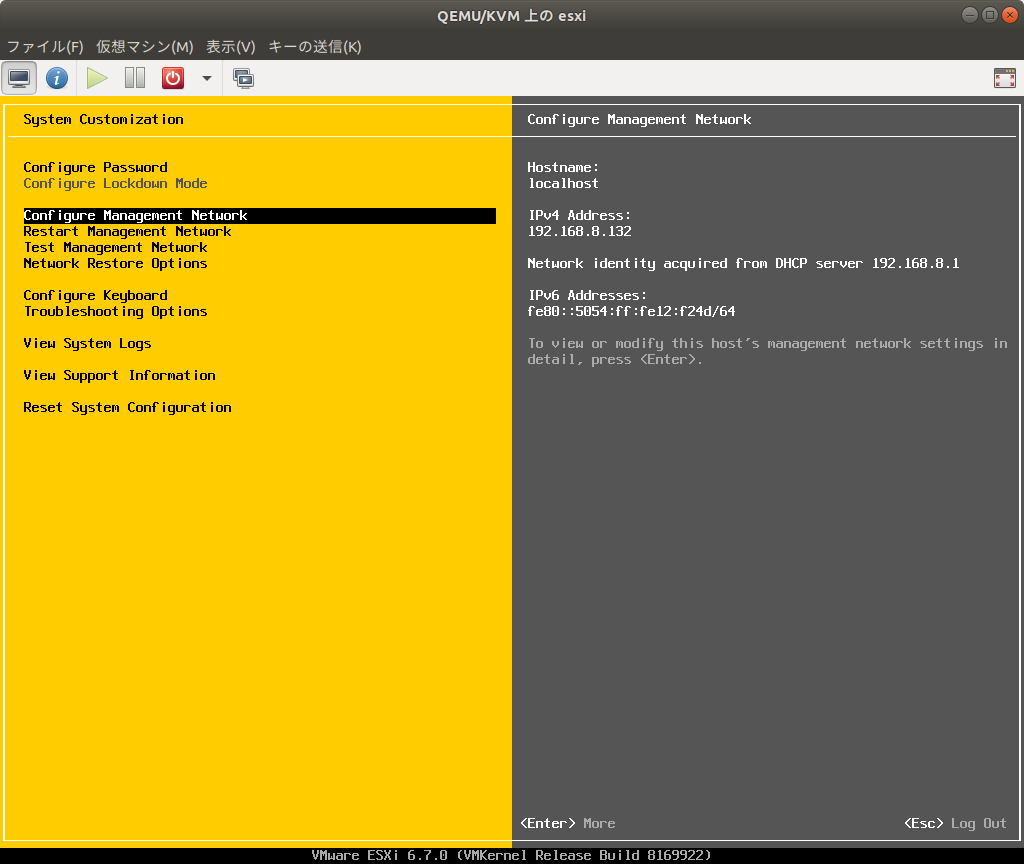The image size is (1024, 864).
Task: Minimize the QEMU/KVM window
Action: pos(970,15)
